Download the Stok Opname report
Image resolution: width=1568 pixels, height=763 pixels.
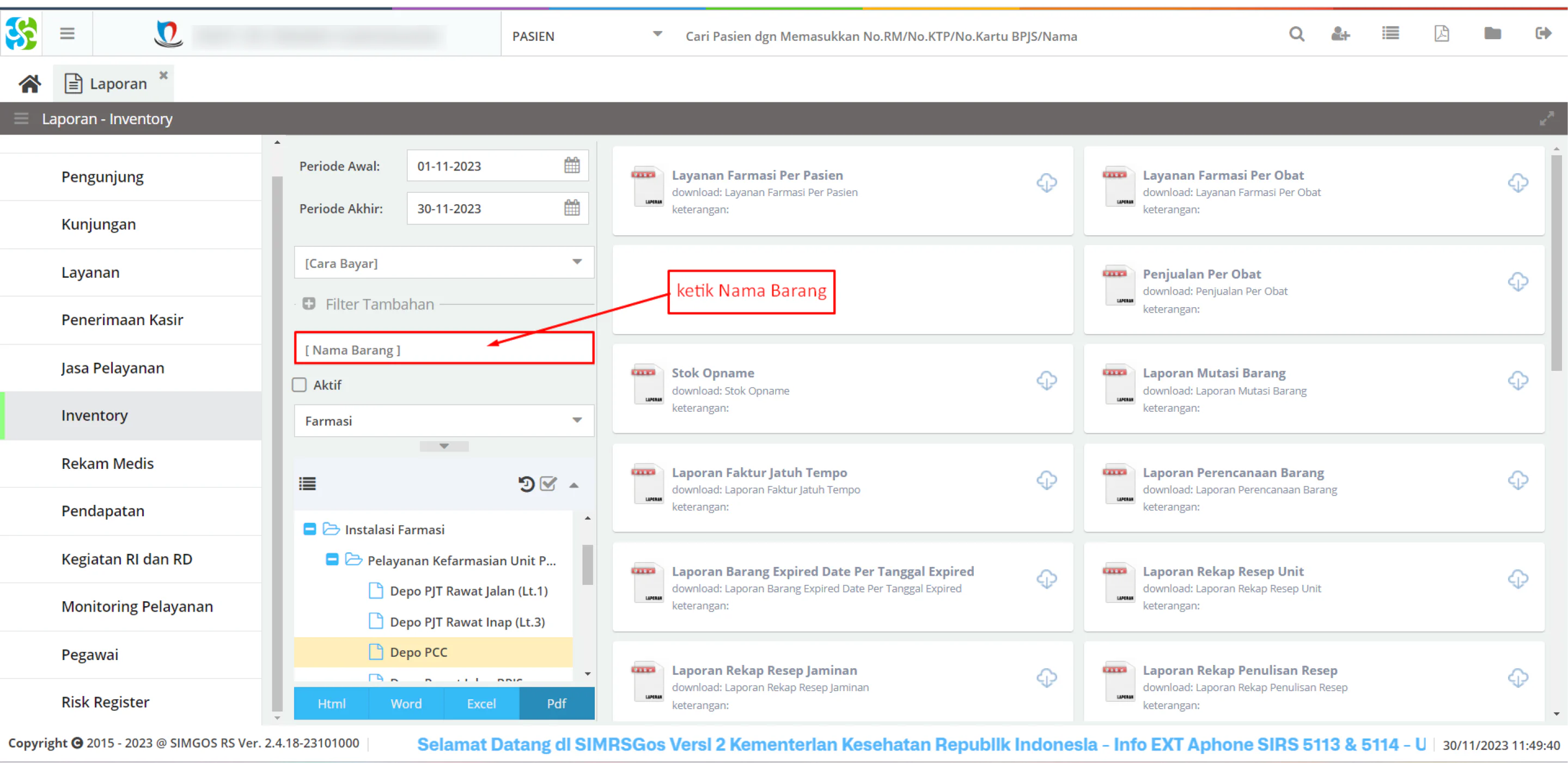[x=1046, y=380]
